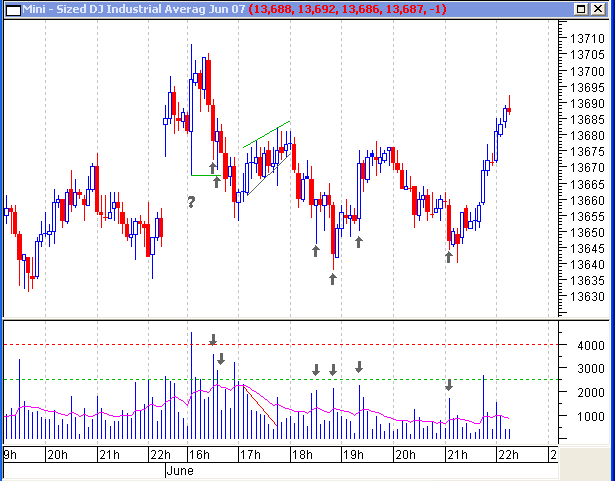Screen dimensions: 615x481
Task: Click the 13630 price axis label
Action: point(587,297)
